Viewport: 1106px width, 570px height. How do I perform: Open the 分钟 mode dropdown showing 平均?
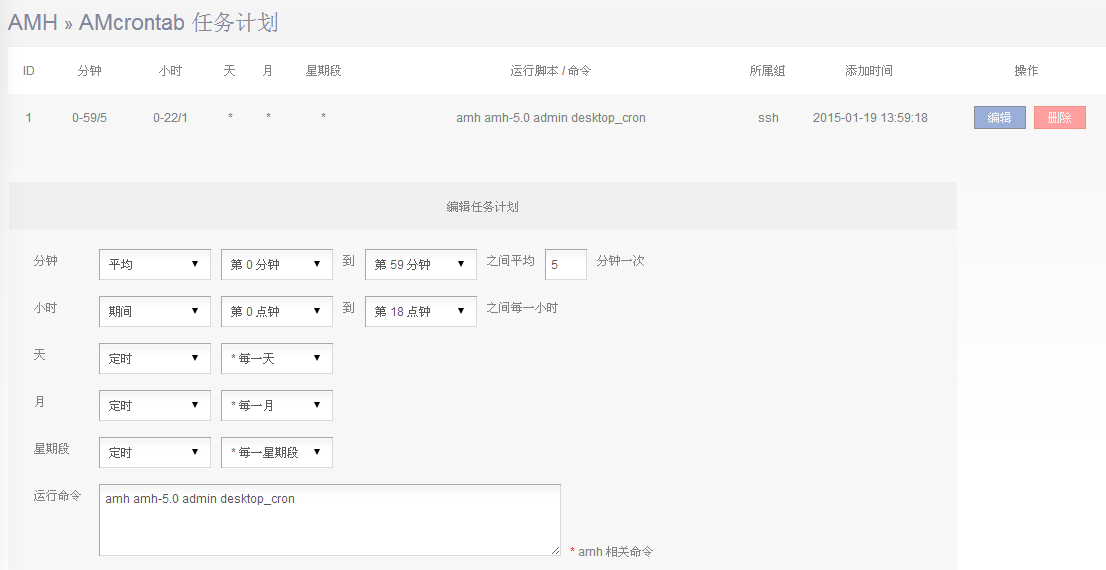[x=155, y=264]
